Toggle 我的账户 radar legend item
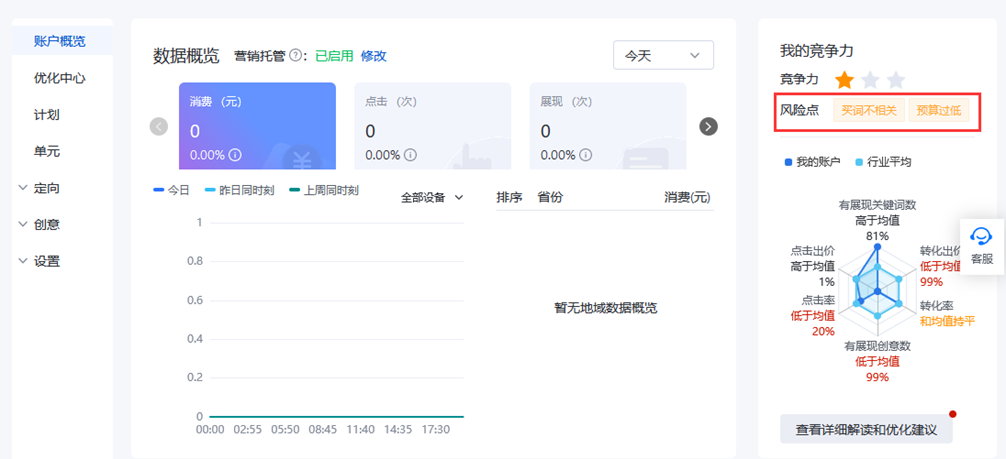Viewport: 1006px width, 459px height. [812, 162]
